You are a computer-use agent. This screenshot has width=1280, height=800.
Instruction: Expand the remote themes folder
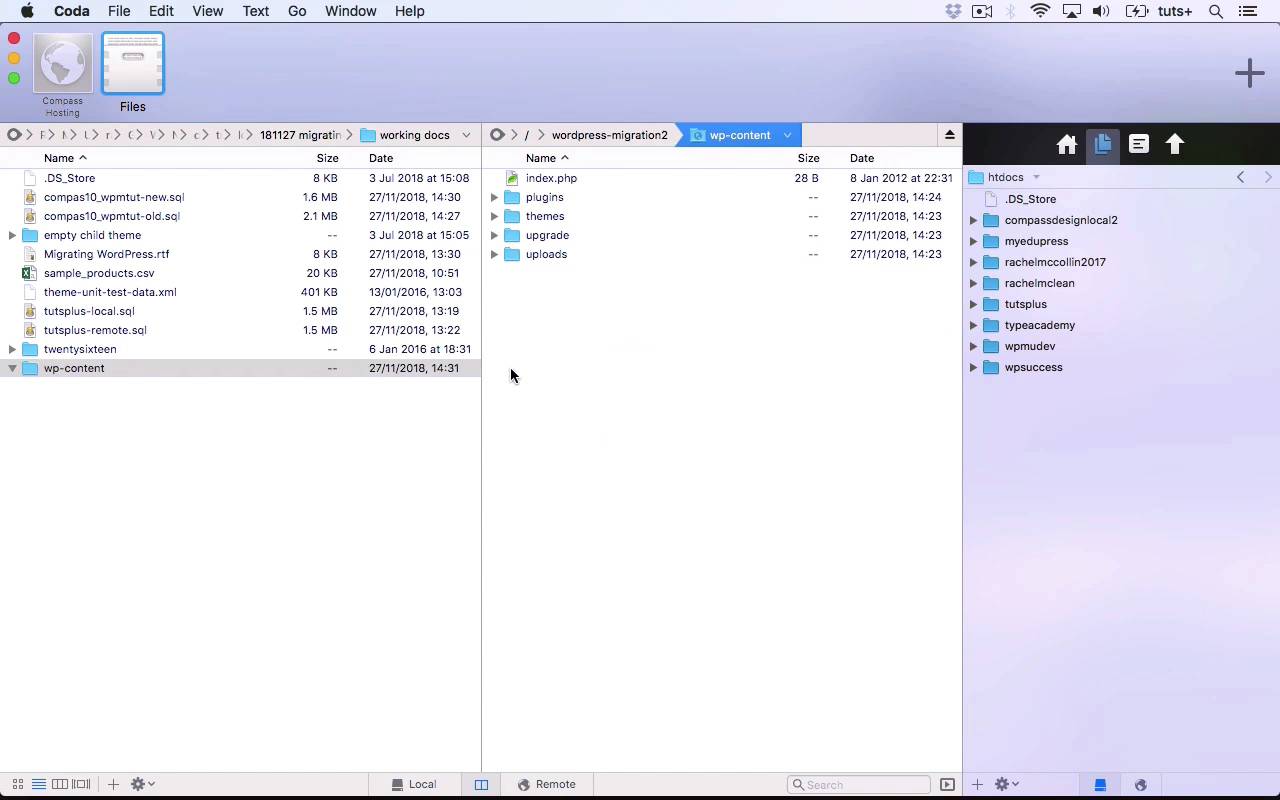[x=494, y=216]
